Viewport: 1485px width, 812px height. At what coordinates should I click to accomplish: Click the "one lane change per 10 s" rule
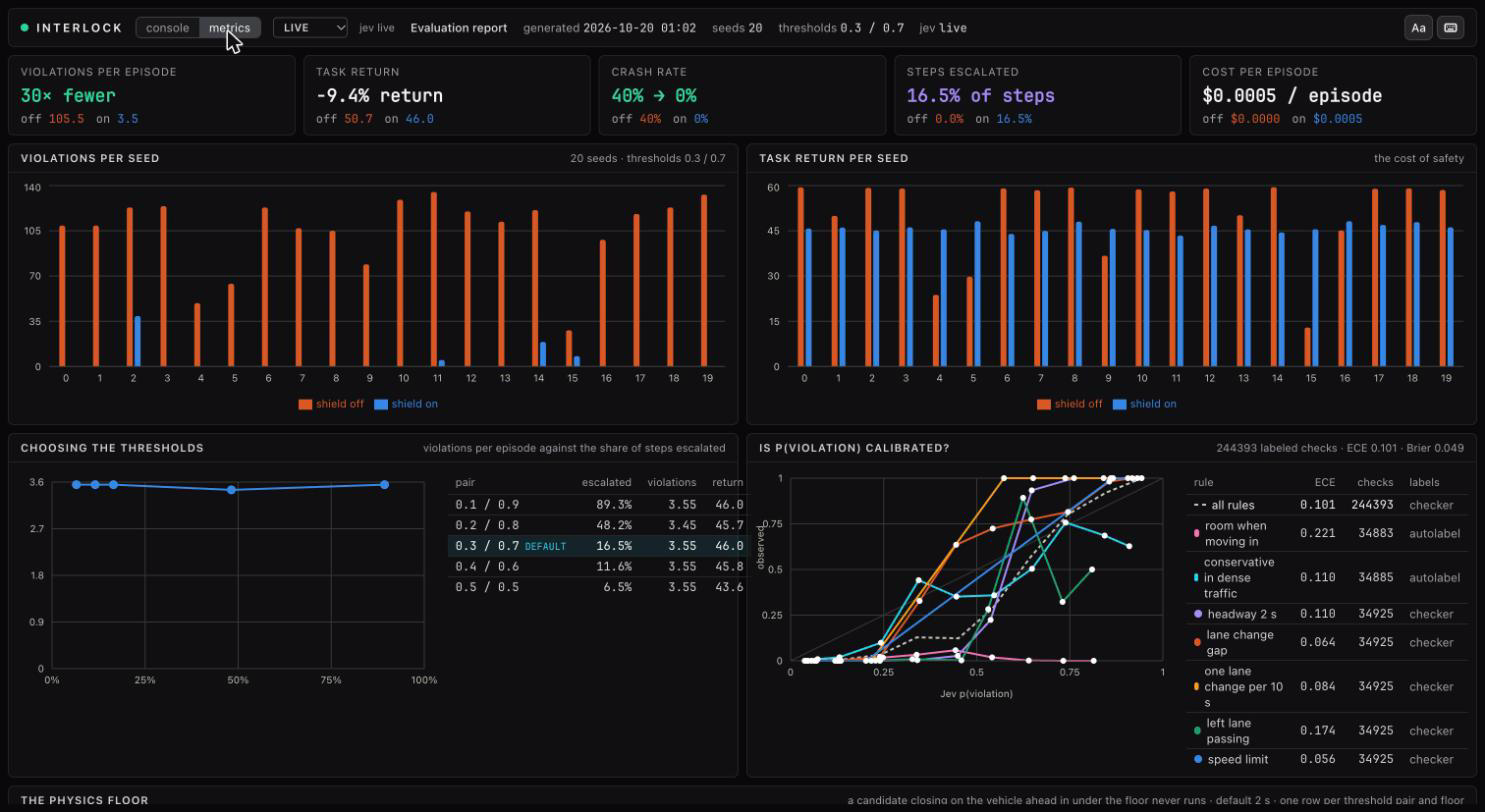1327,686
